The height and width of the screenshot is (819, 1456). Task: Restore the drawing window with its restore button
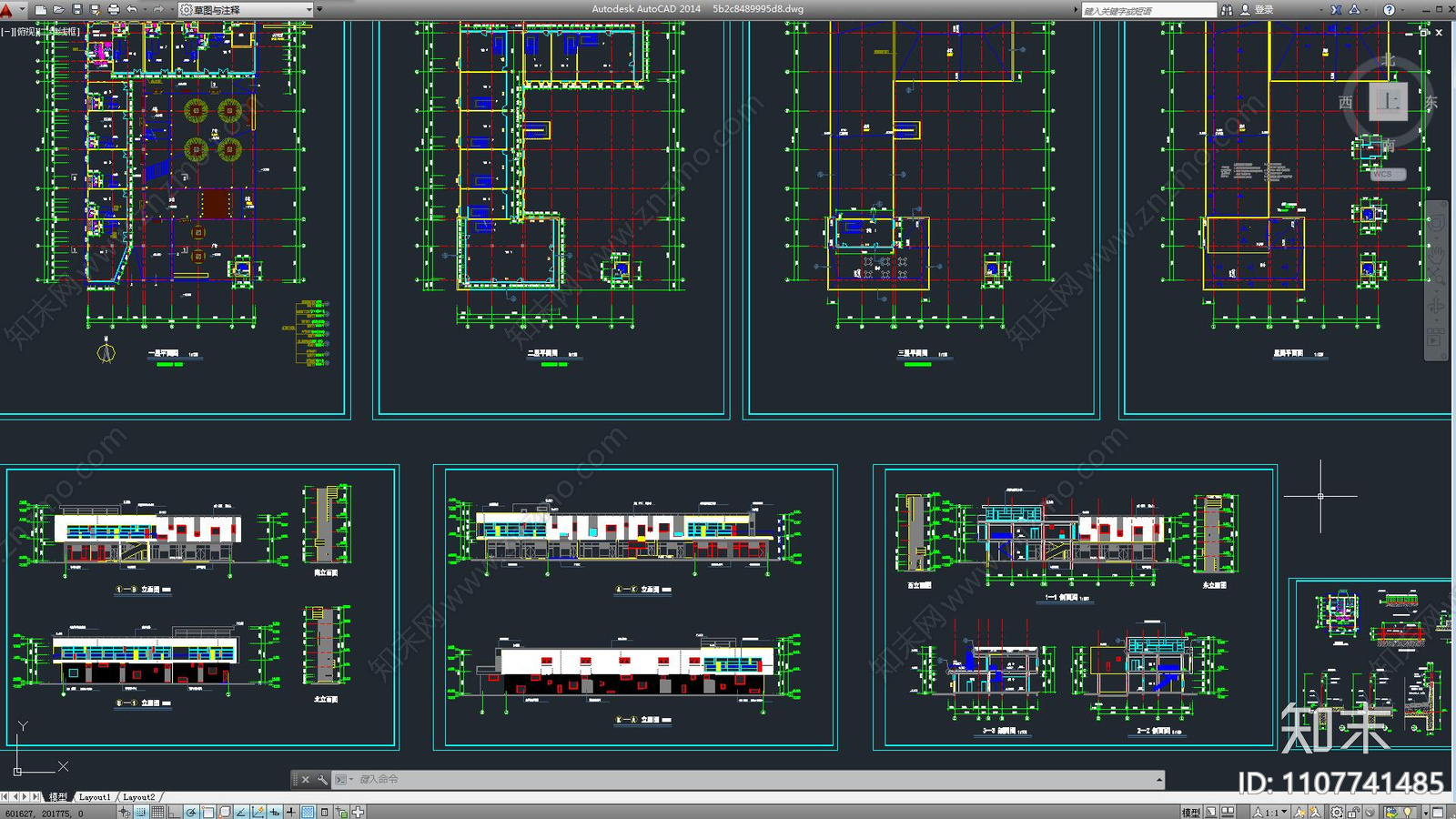click(1424, 32)
